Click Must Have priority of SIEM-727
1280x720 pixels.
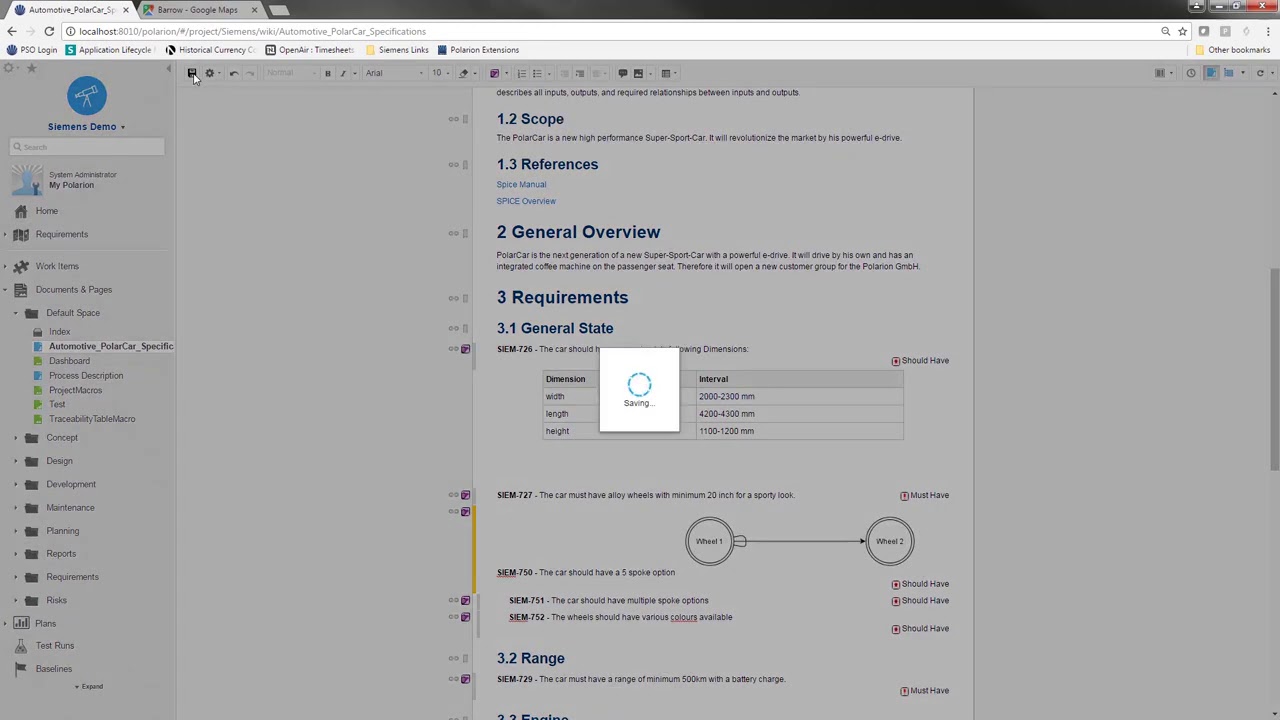point(925,495)
